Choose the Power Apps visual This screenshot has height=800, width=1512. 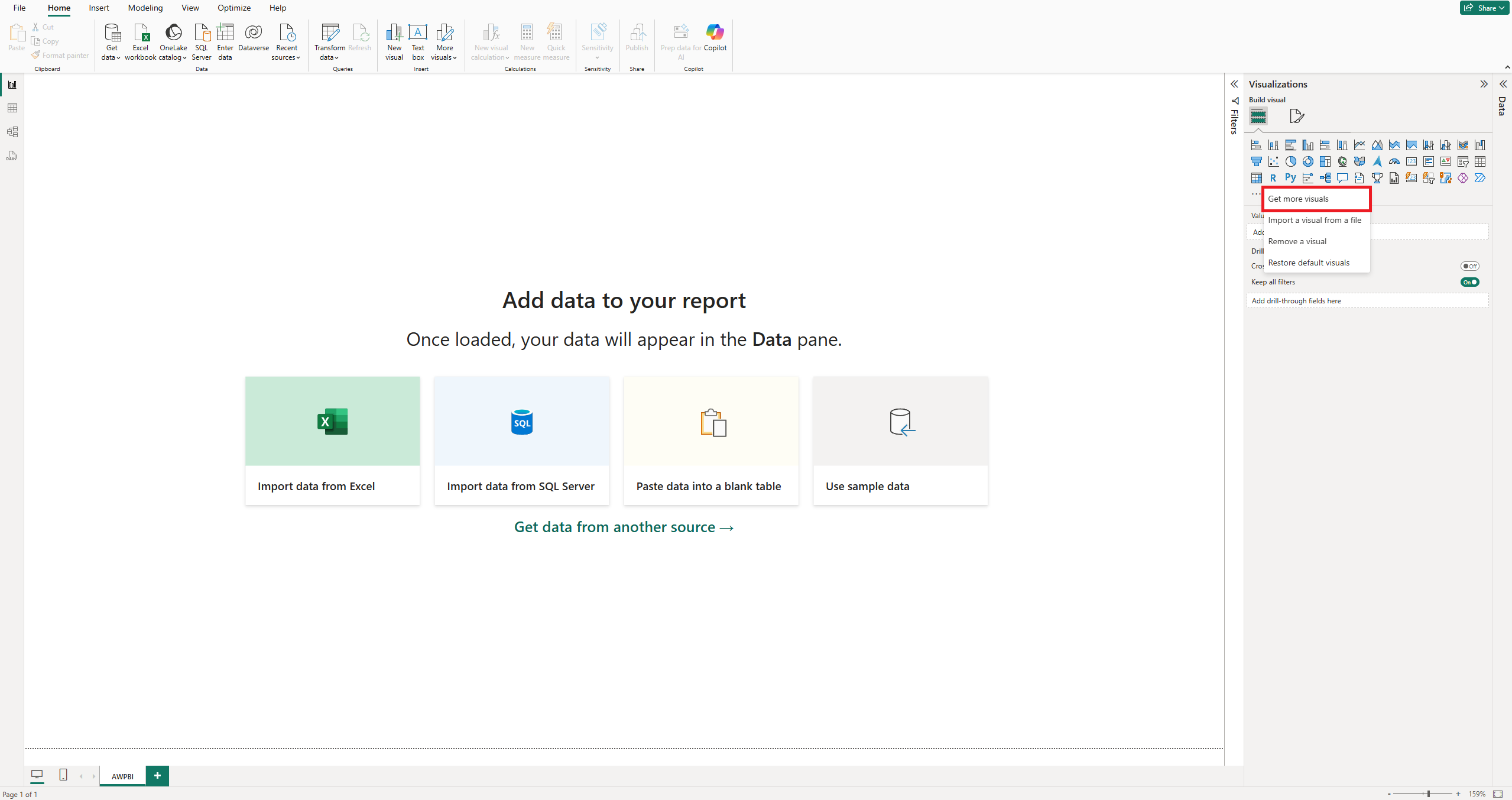pos(1462,178)
